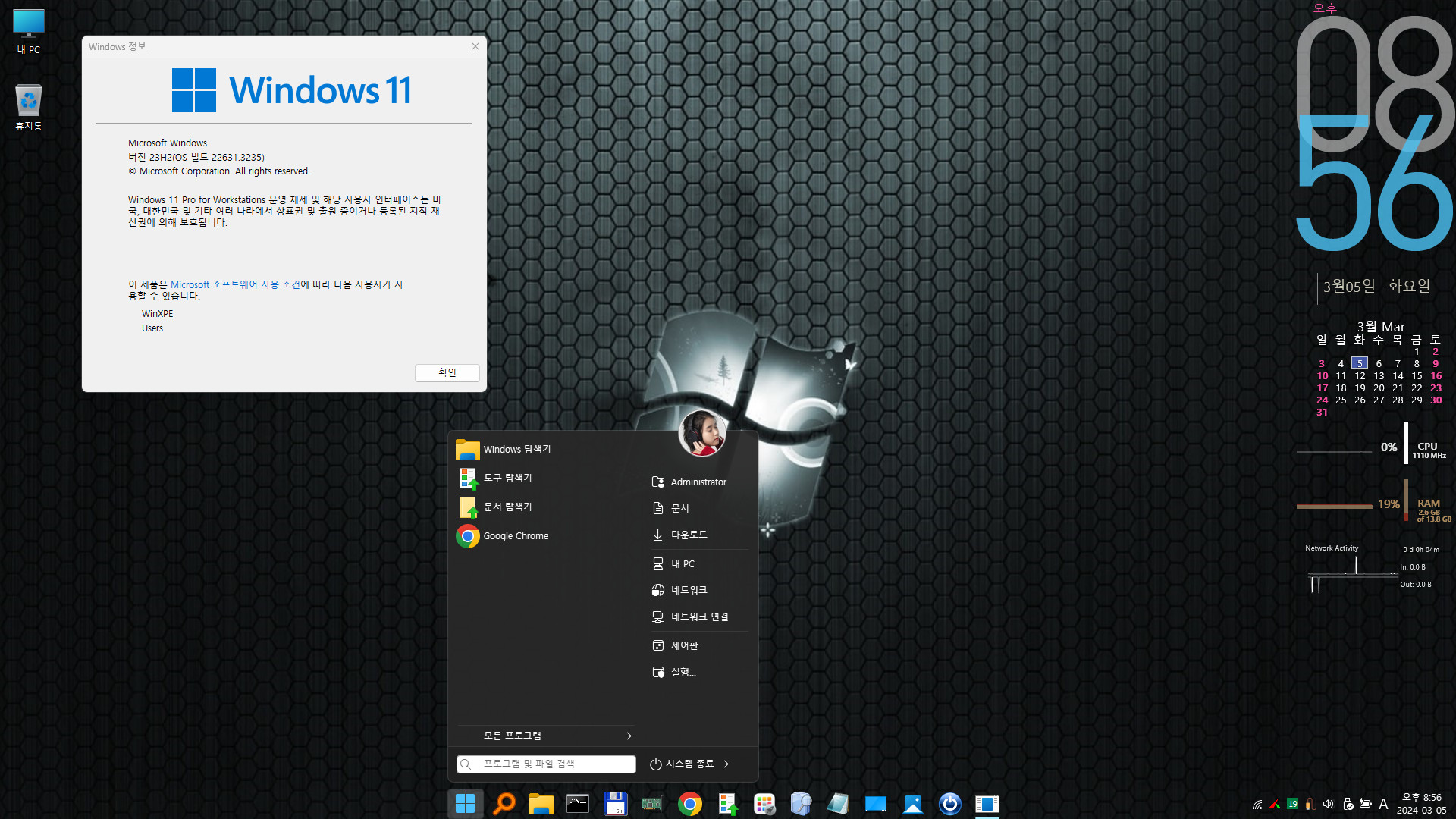Open the colorful grid launcher taskbar icon
The width and height of the screenshot is (1456, 819).
coord(764,803)
